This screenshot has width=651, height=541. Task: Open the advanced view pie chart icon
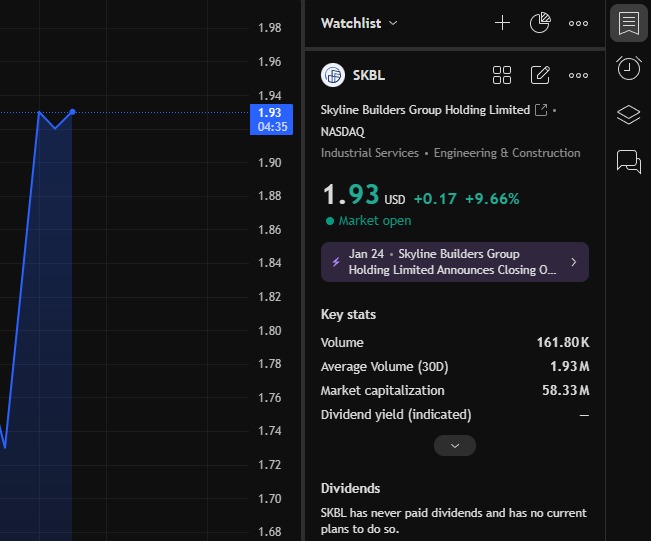[x=540, y=23]
